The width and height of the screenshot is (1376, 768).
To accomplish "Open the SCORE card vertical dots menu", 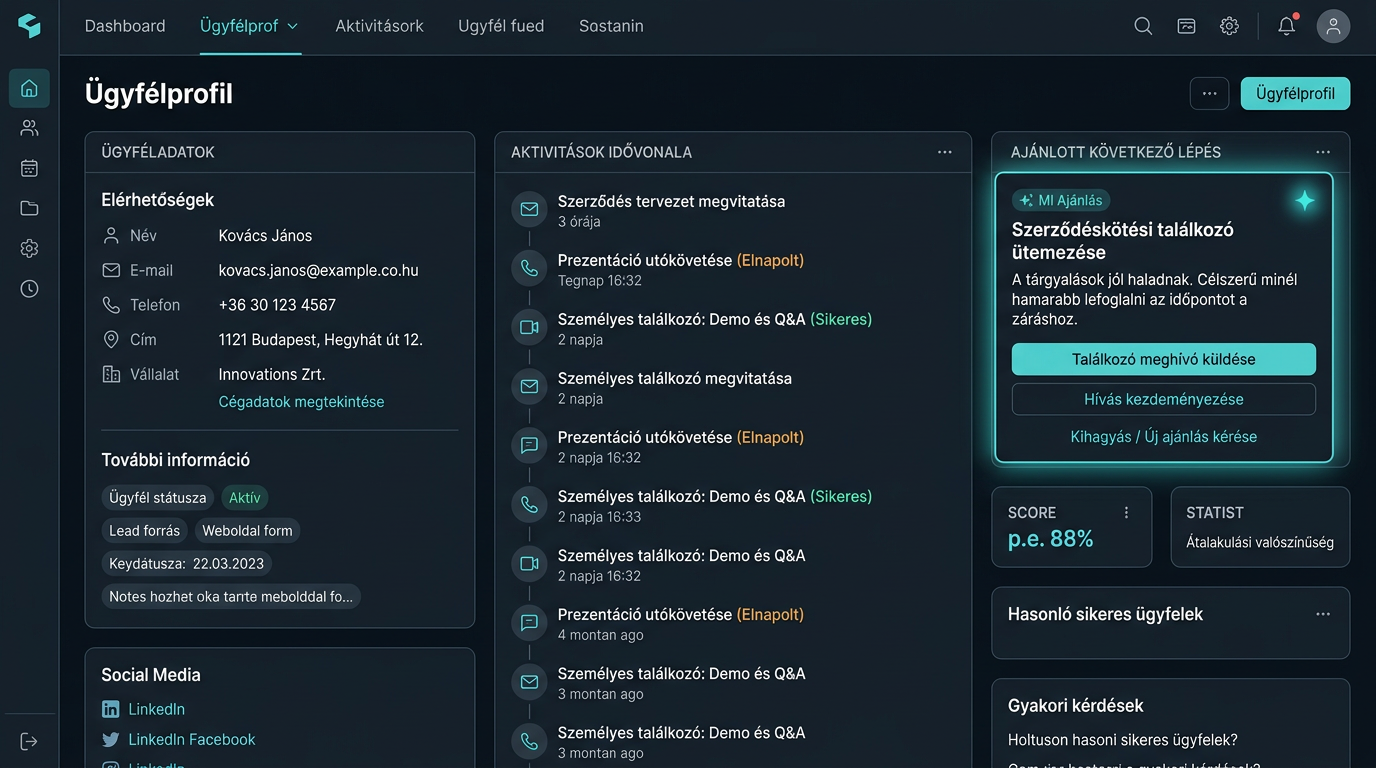I will click(1126, 513).
